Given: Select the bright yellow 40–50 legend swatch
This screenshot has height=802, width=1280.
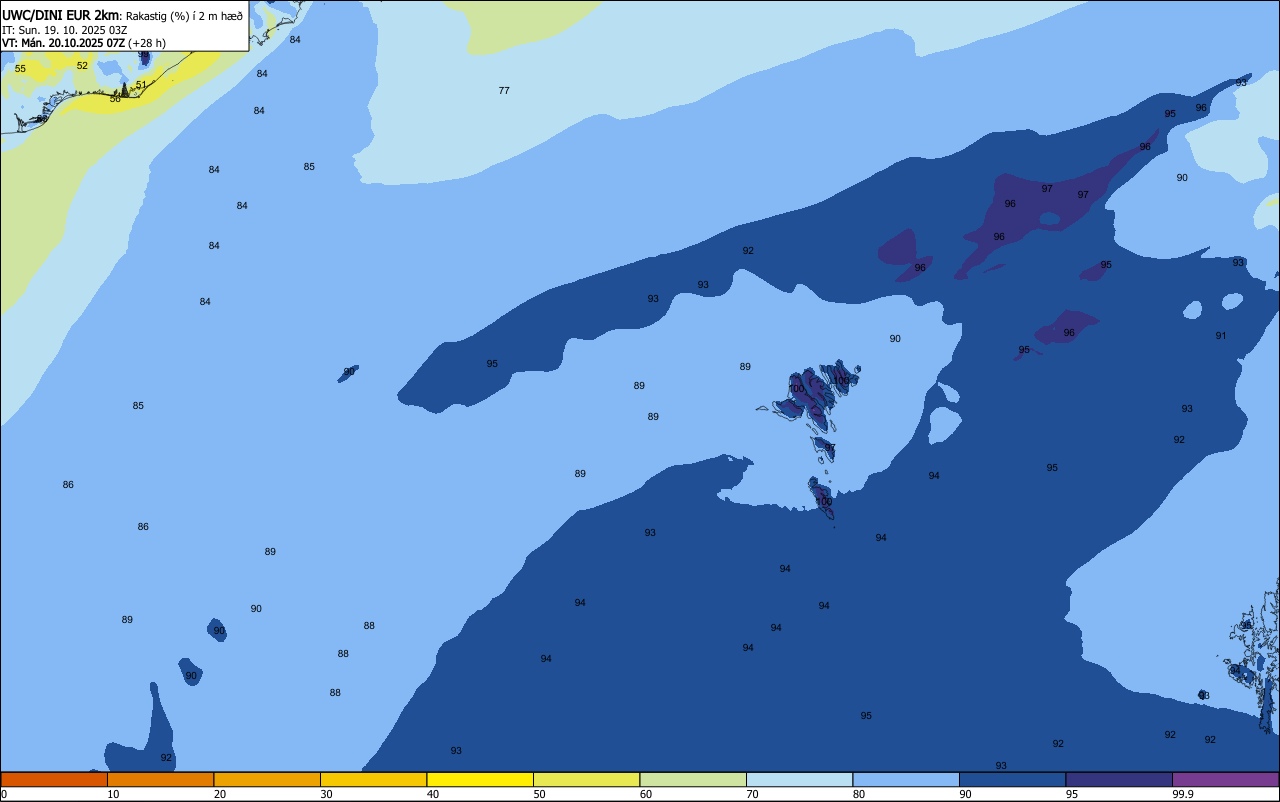Looking at the screenshot, I should [x=480, y=779].
